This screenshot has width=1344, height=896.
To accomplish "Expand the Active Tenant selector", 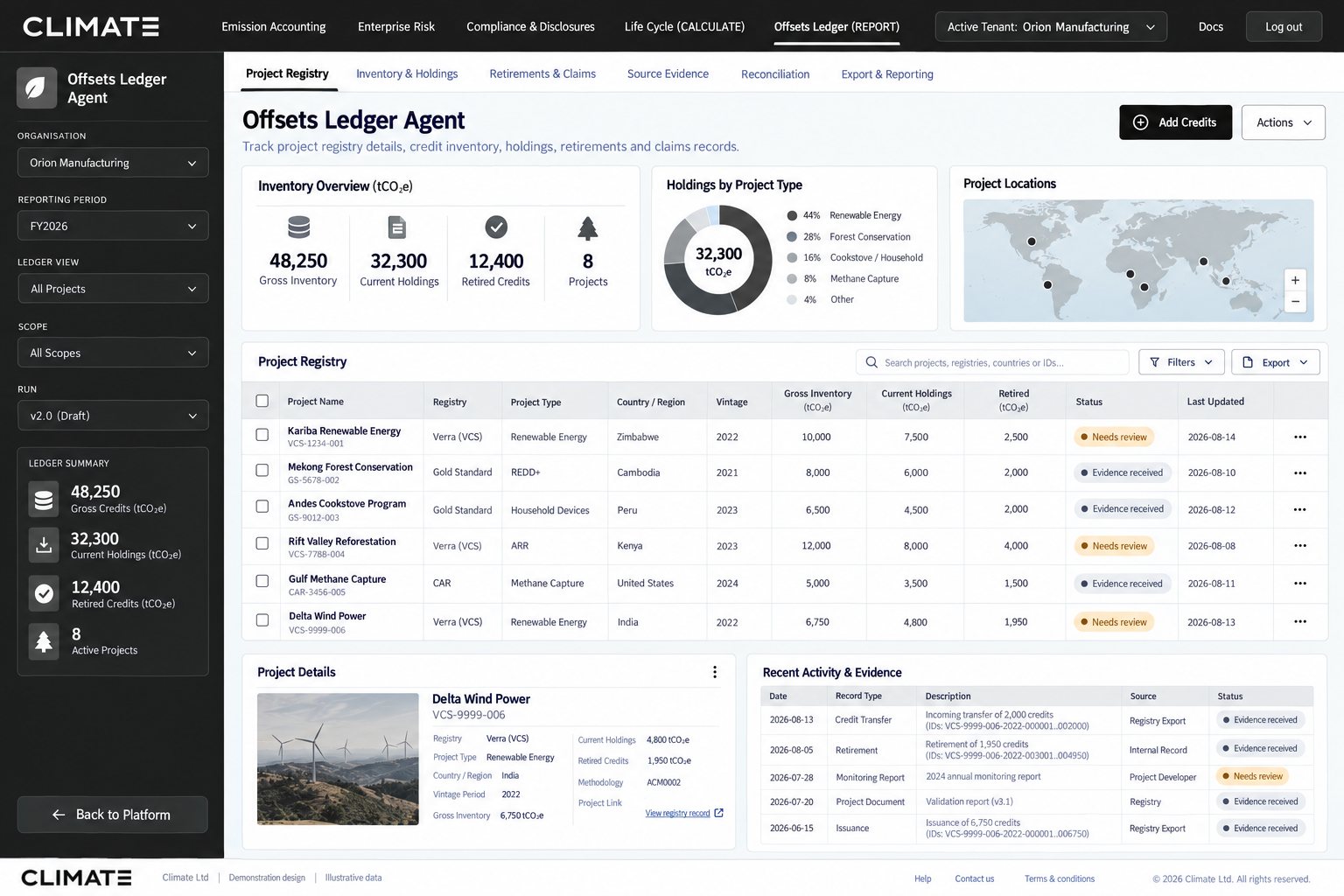I will tap(1051, 27).
